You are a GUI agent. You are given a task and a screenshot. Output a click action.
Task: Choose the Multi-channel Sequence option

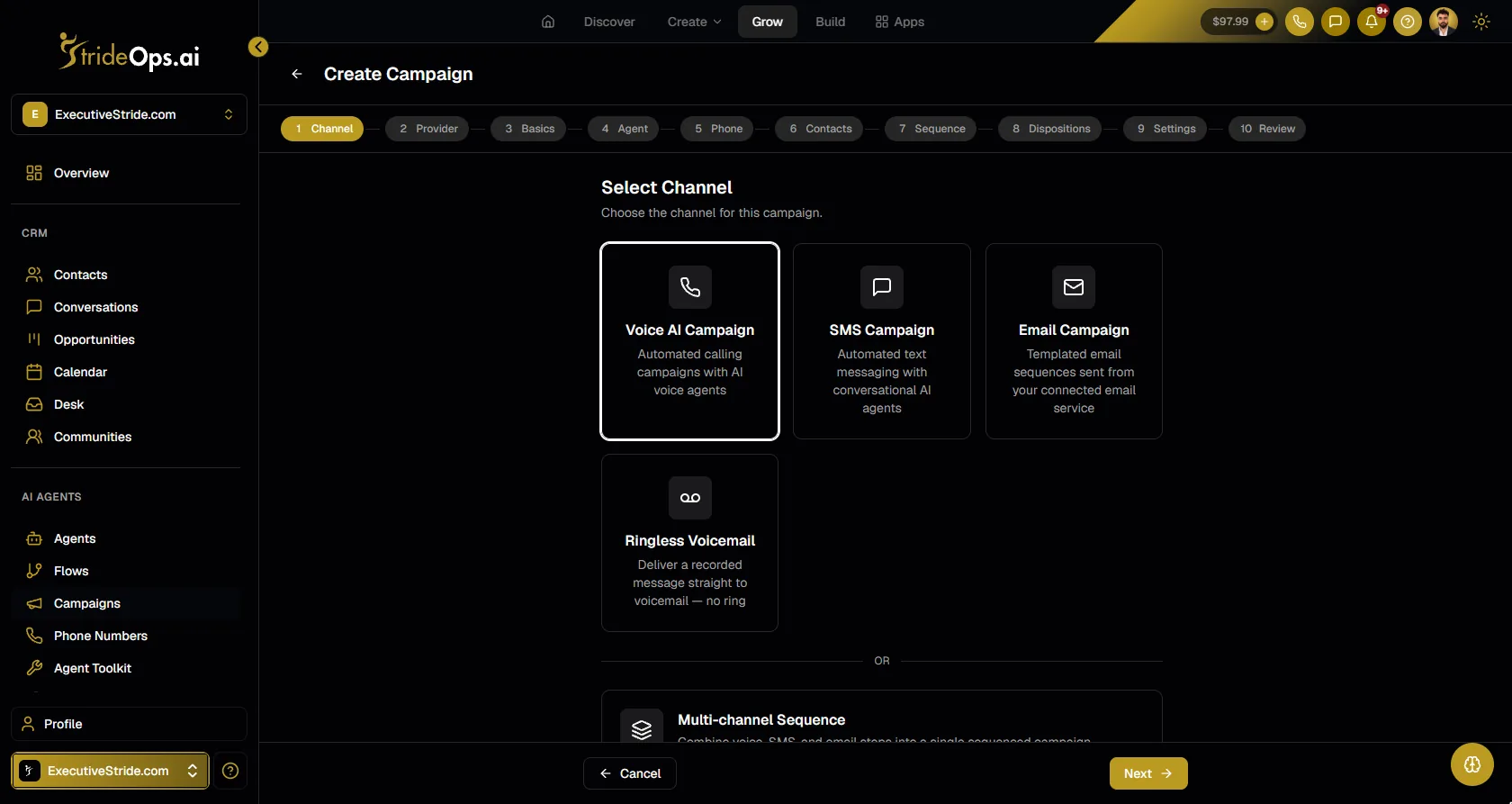(881, 718)
